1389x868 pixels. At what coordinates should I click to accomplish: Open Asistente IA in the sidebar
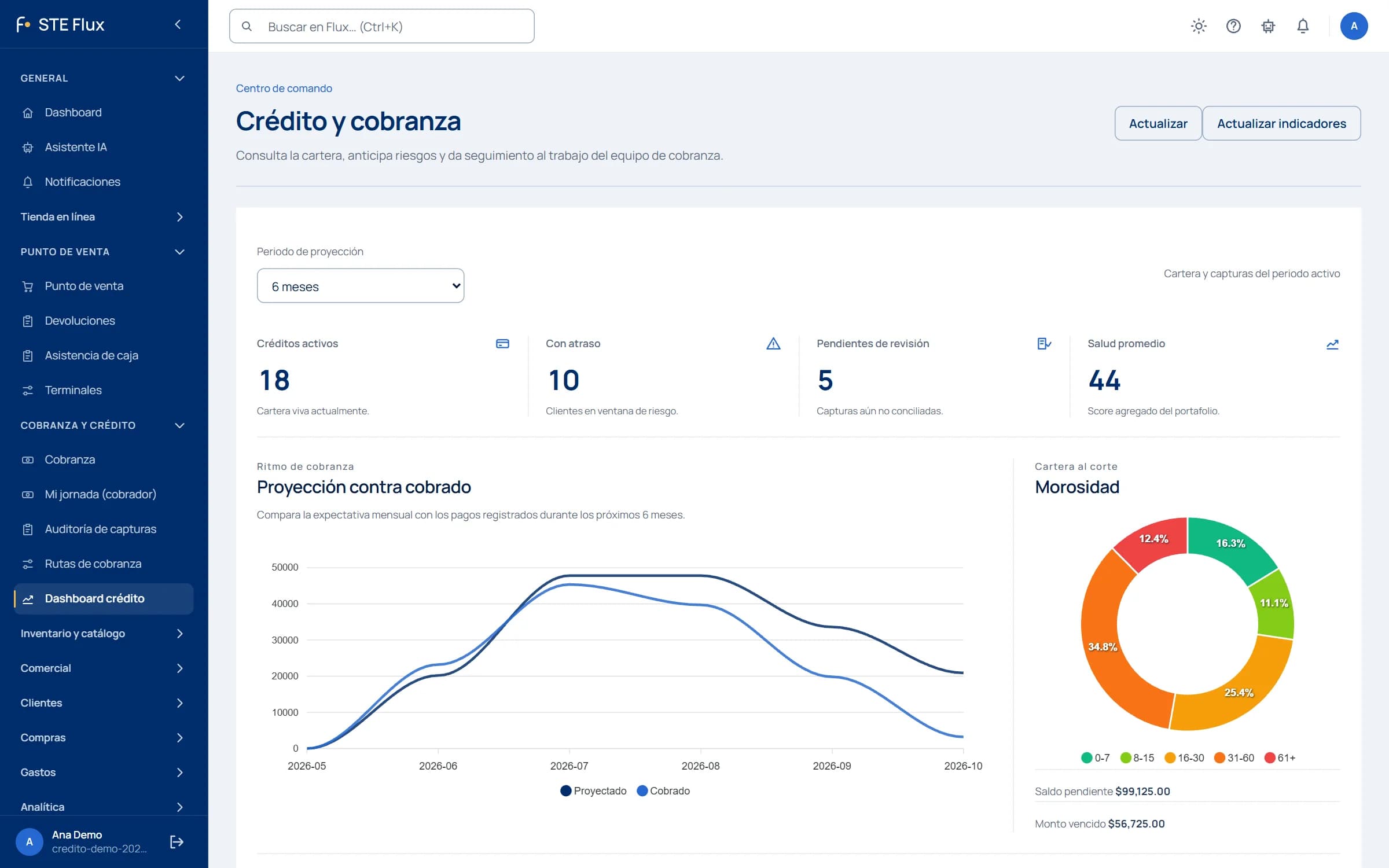tap(103, 147)
